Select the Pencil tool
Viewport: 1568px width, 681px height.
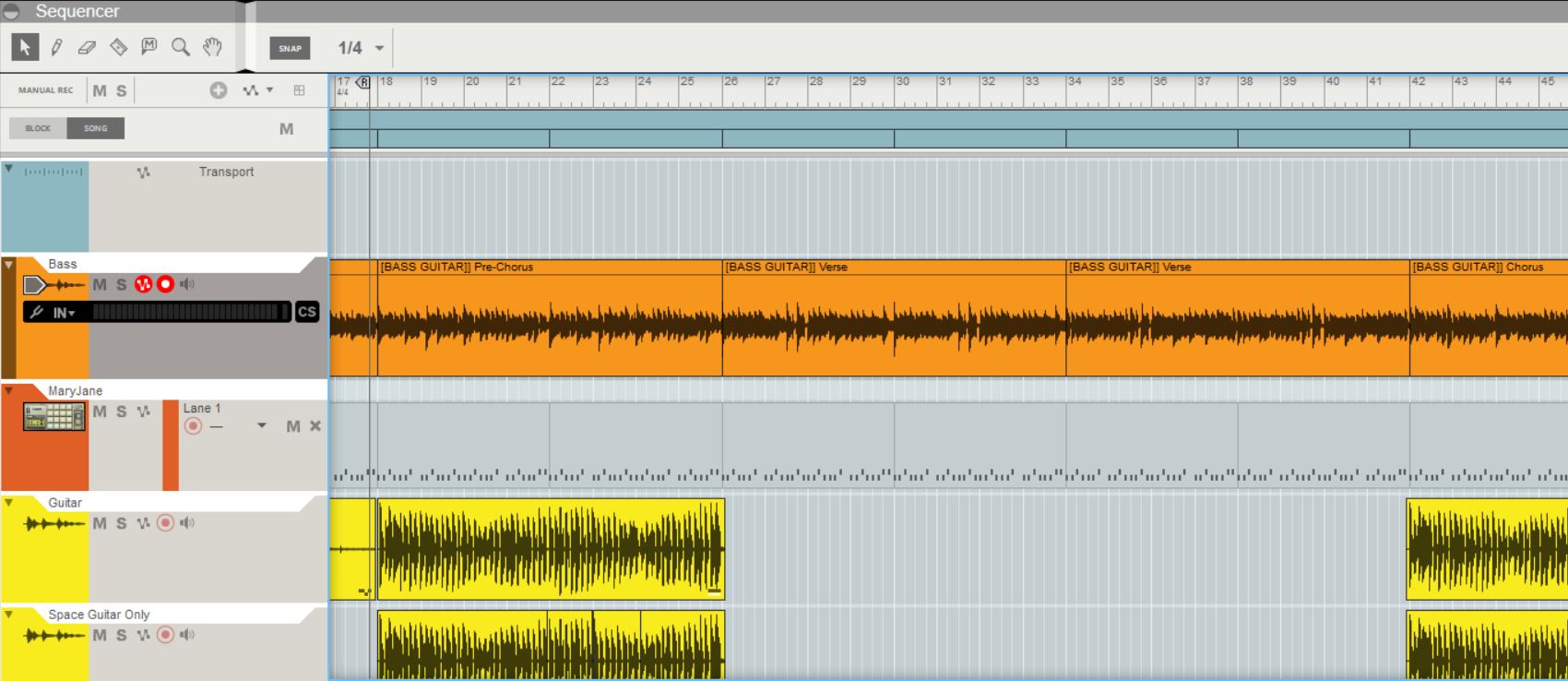(56, 47)
